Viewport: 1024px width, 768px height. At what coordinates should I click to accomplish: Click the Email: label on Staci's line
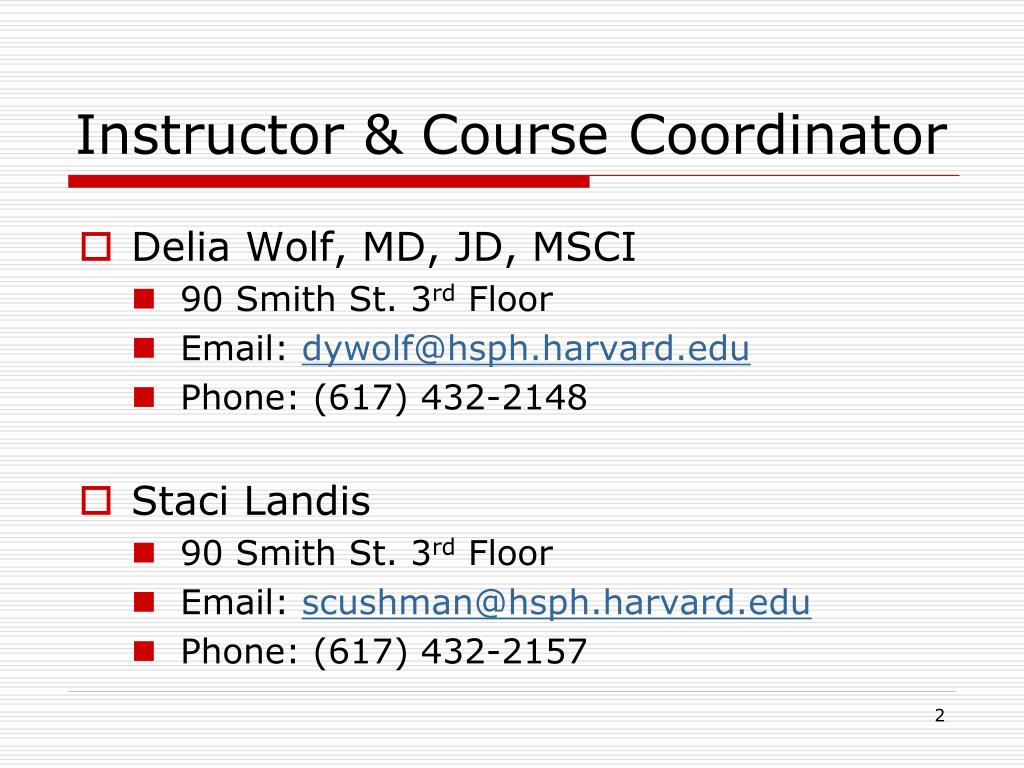(234, 602)
